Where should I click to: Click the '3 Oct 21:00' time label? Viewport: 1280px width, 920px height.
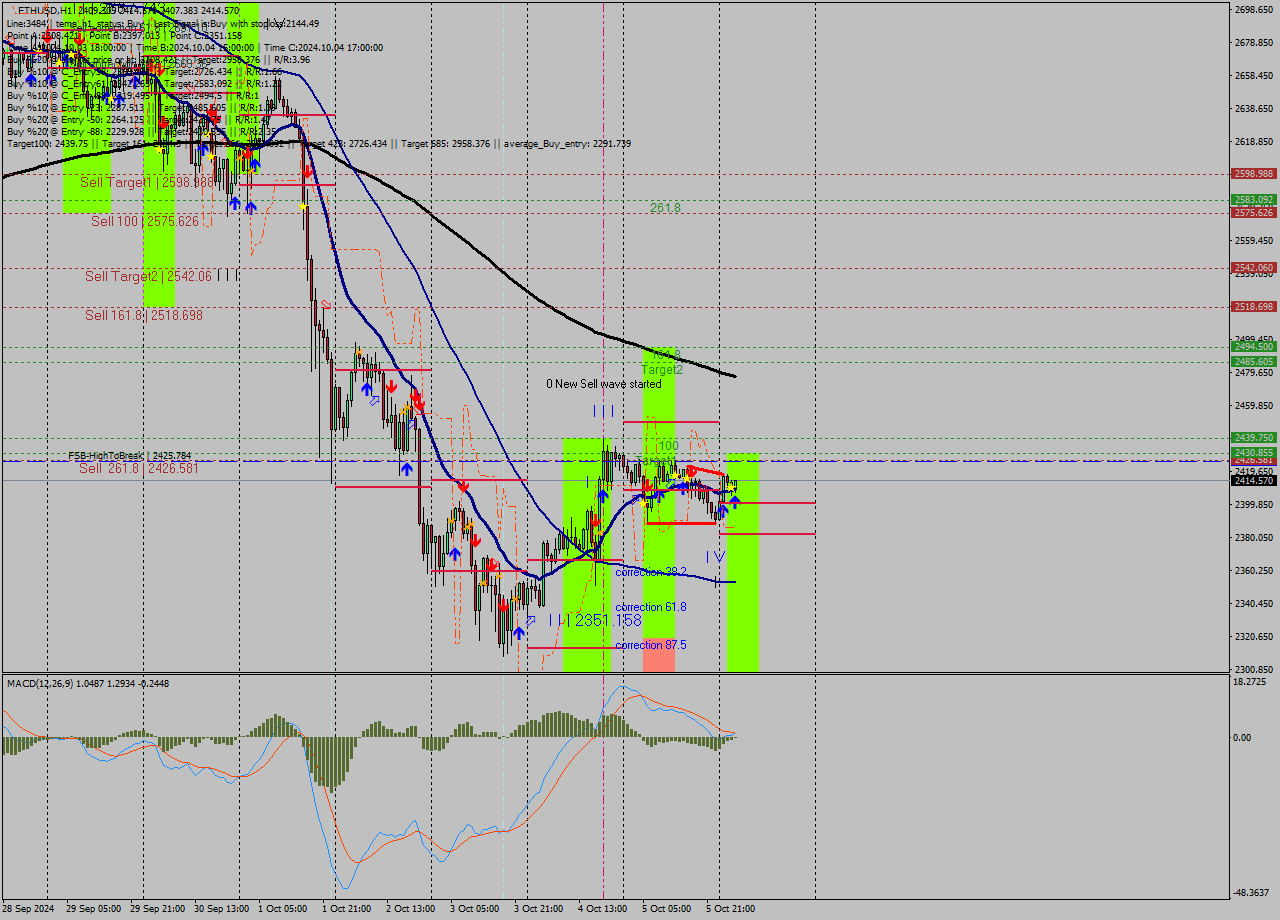(538, 909)
